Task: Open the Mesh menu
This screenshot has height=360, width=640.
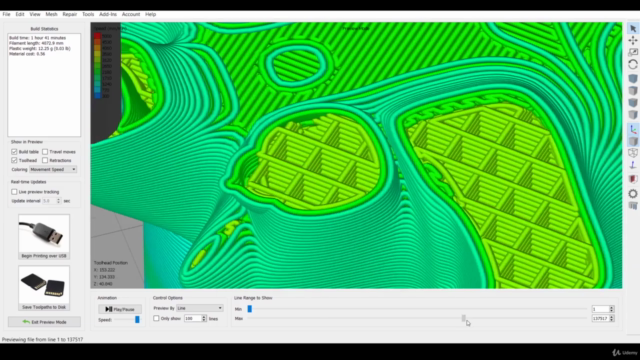Action: 51,14
